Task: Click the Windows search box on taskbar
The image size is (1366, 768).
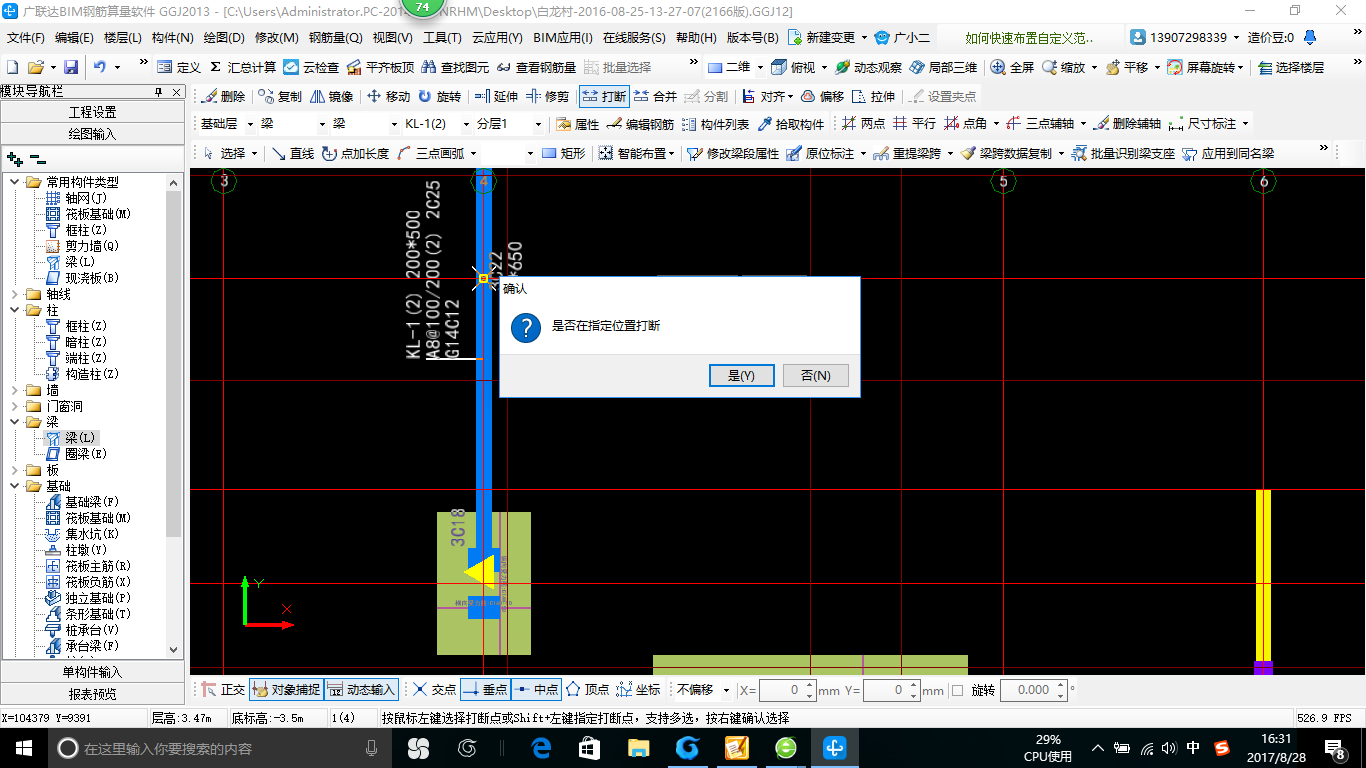Action: click(218, 748)
